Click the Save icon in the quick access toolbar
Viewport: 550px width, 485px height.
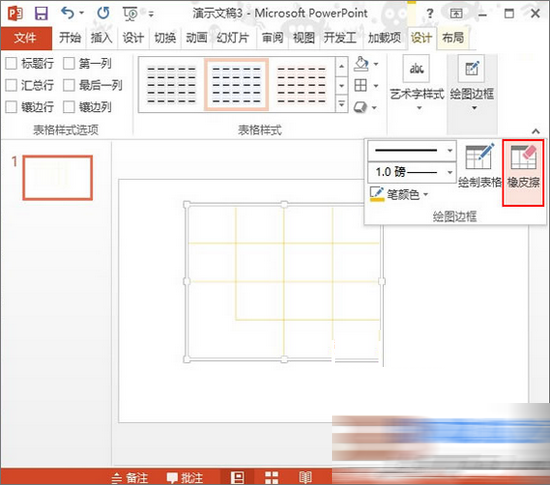41,13
